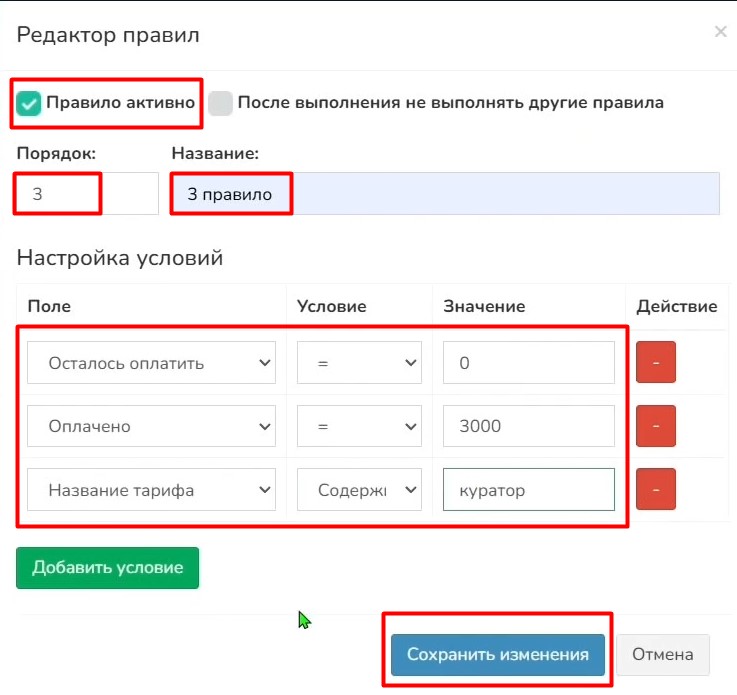Open condition dropdown in "Осталось оплатить" row
The height and width of the screenshot is (695, 737).
tap(359, 363)
